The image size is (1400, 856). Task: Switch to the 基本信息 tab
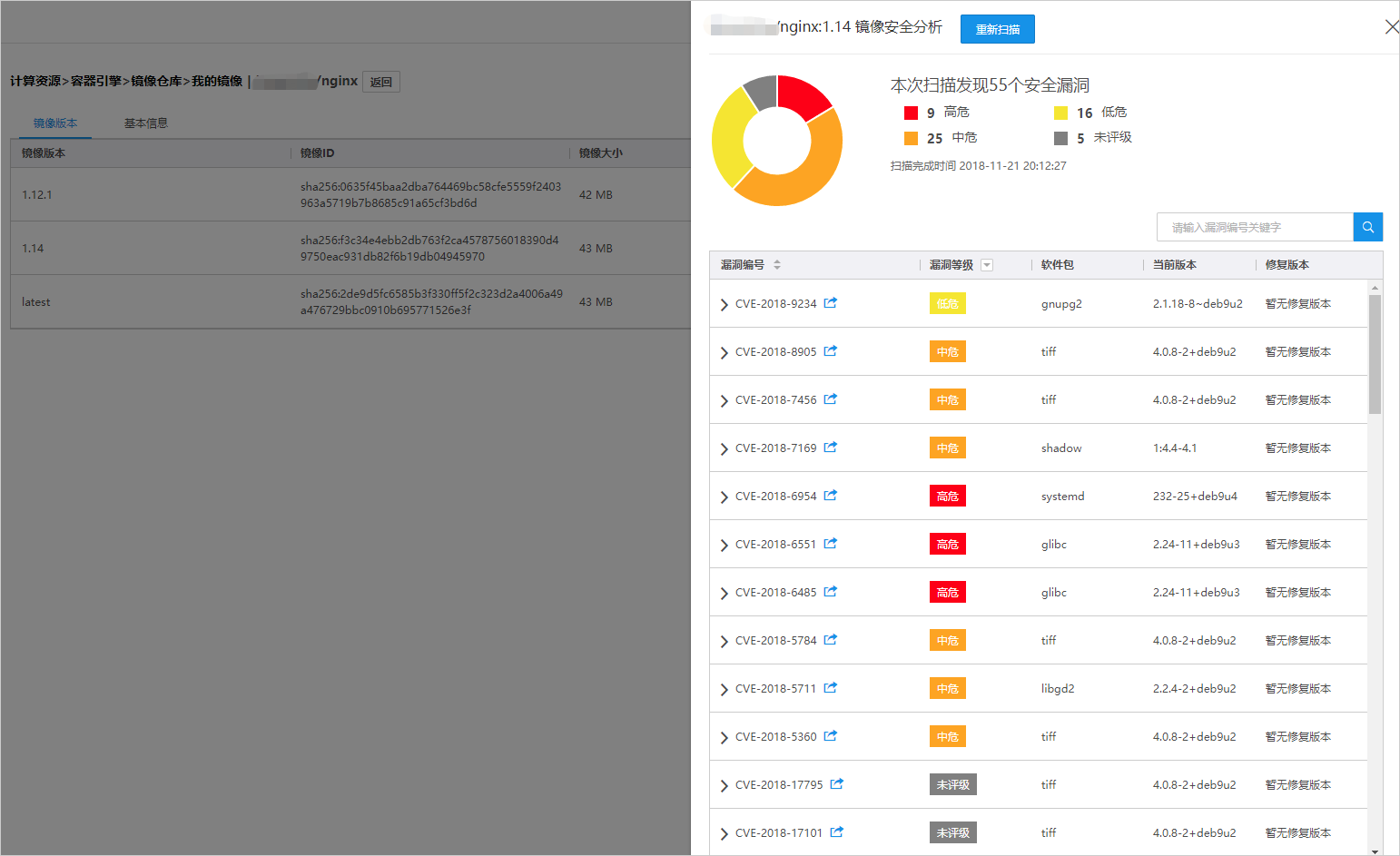click(x=146, y=123)
